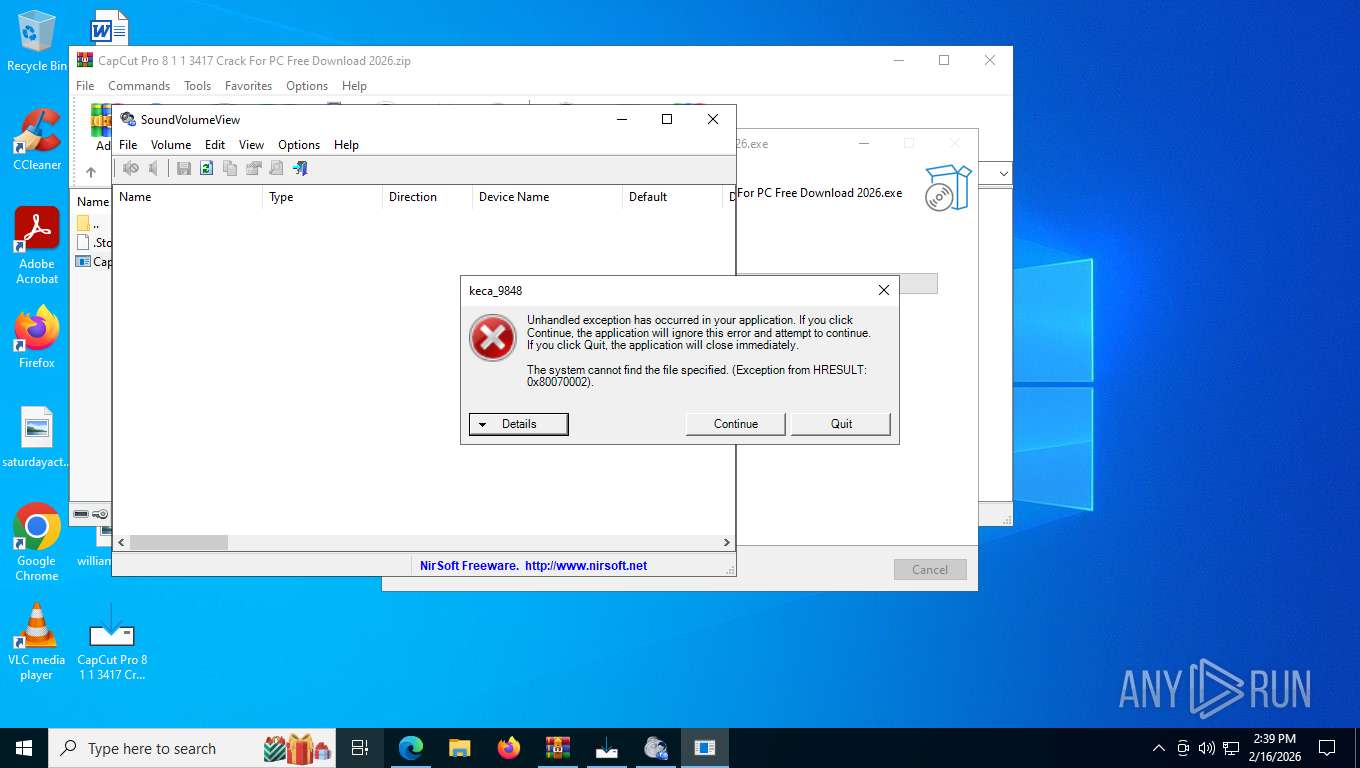The height and width of the screenshot is (768, 1360).
Task: Select the '.Sto' file row in WinRAR list
Action: coord(94,242)
